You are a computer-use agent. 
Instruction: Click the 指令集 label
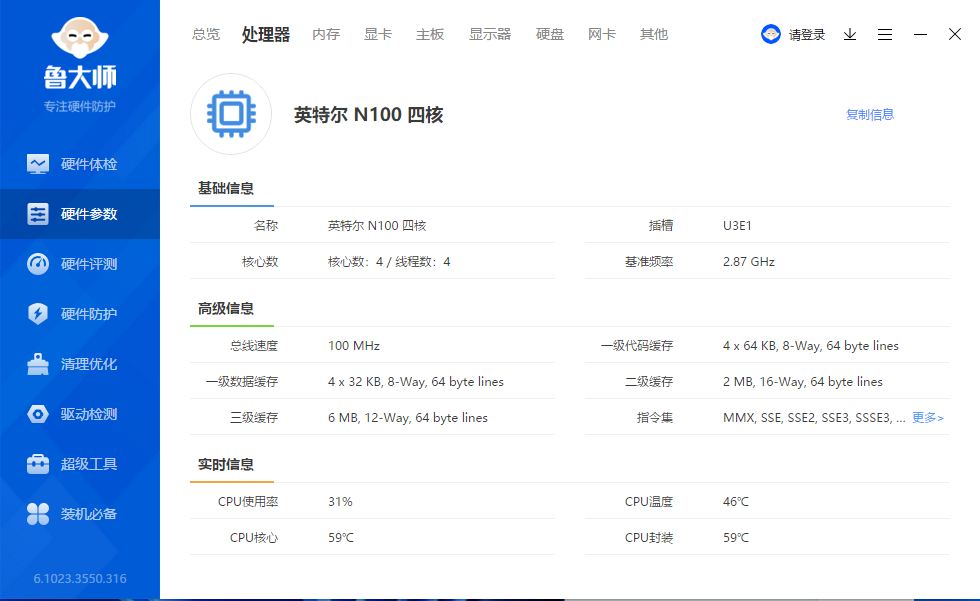[654, 417]
